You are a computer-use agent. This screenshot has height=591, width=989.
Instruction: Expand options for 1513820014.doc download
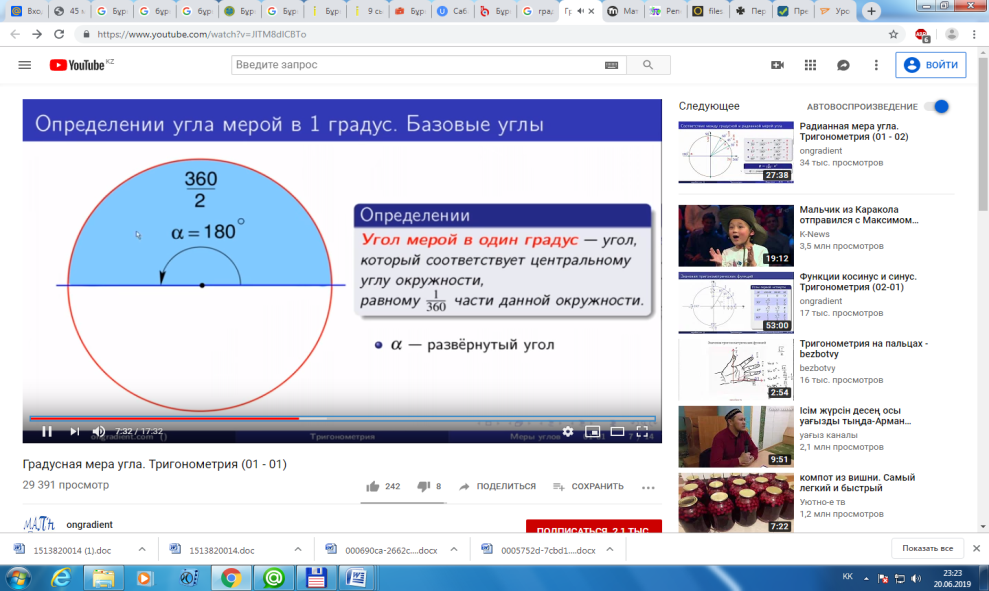point(298,550)
